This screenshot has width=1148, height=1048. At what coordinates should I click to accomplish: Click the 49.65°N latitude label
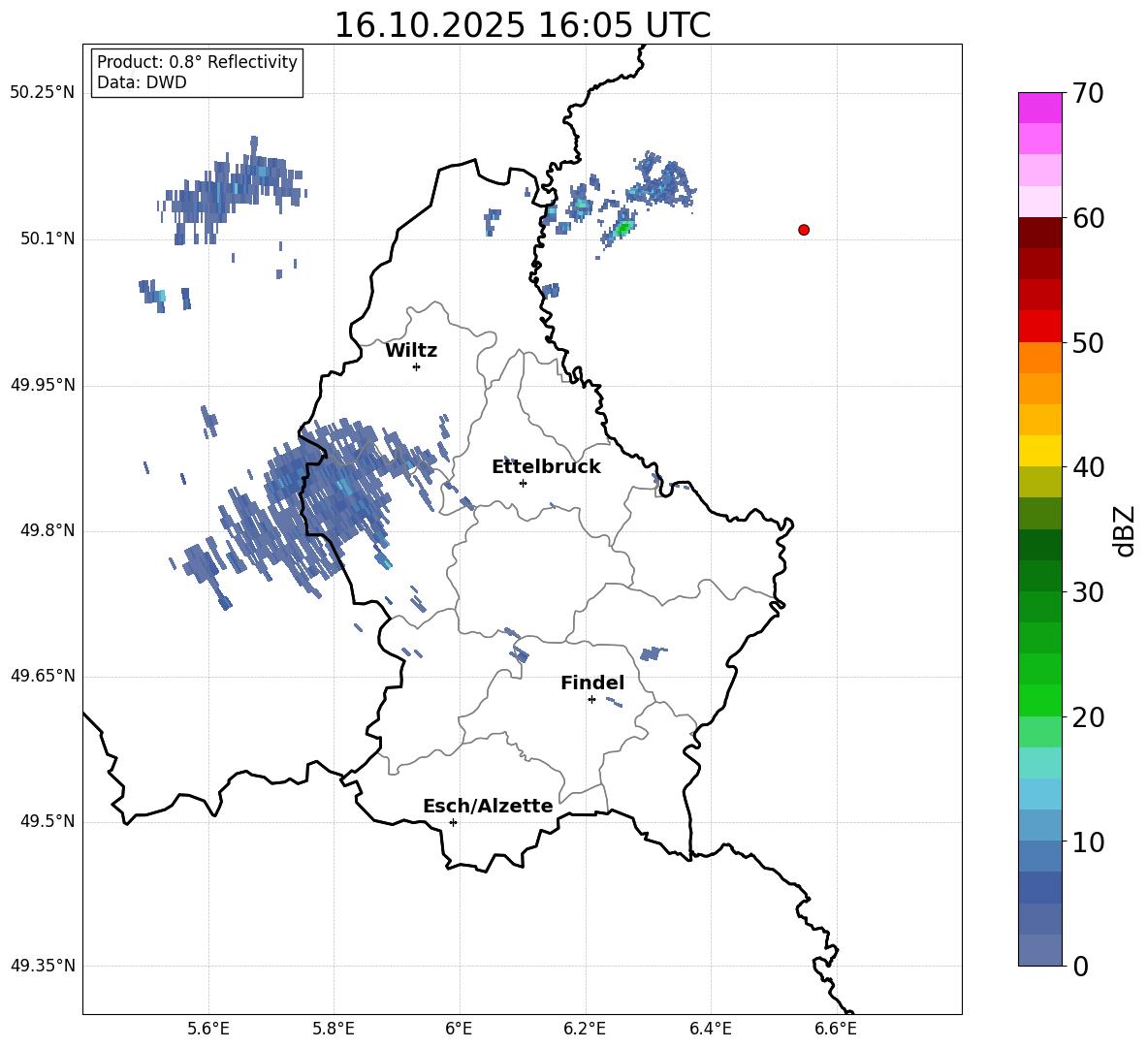(x=43, y=676)
